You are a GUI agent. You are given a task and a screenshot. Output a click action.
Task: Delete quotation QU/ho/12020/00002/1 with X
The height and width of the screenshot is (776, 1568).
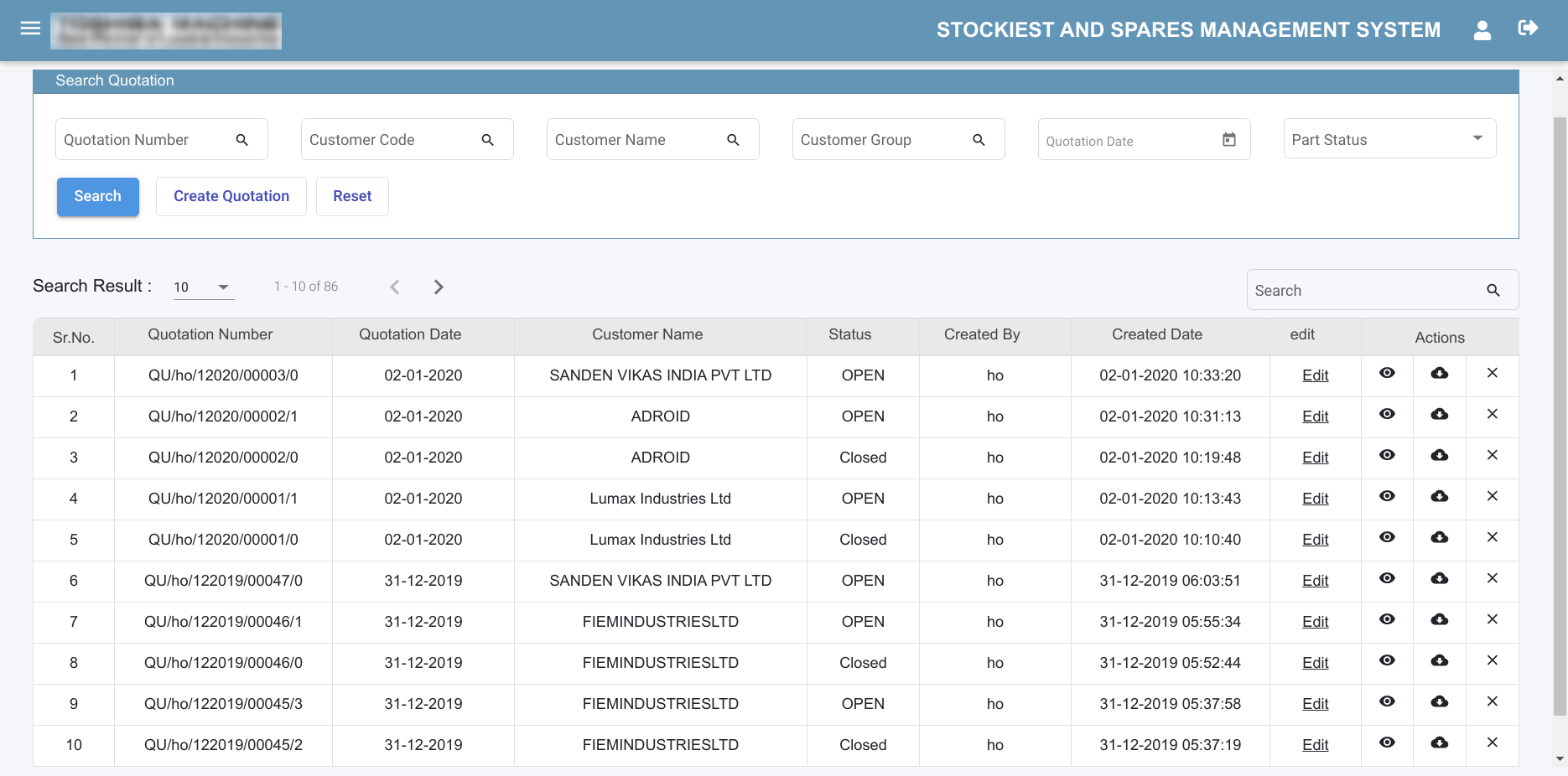pos(1493,414)
